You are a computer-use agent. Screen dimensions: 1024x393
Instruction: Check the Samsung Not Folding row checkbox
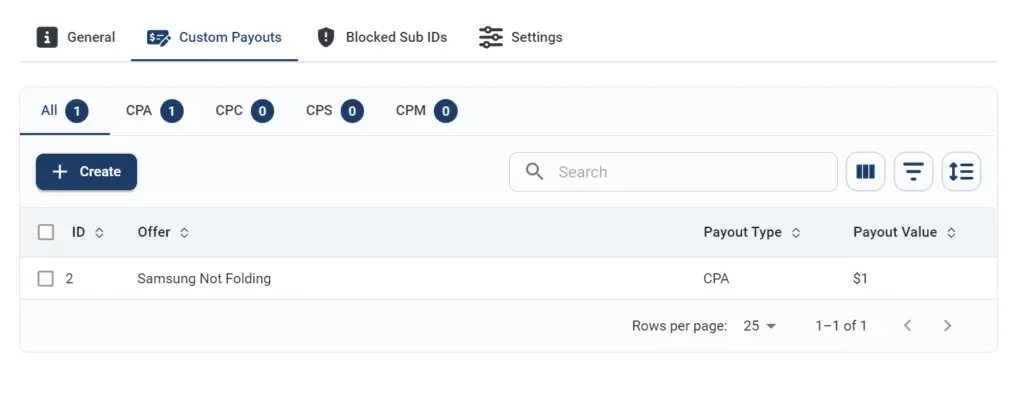point(45,279)
